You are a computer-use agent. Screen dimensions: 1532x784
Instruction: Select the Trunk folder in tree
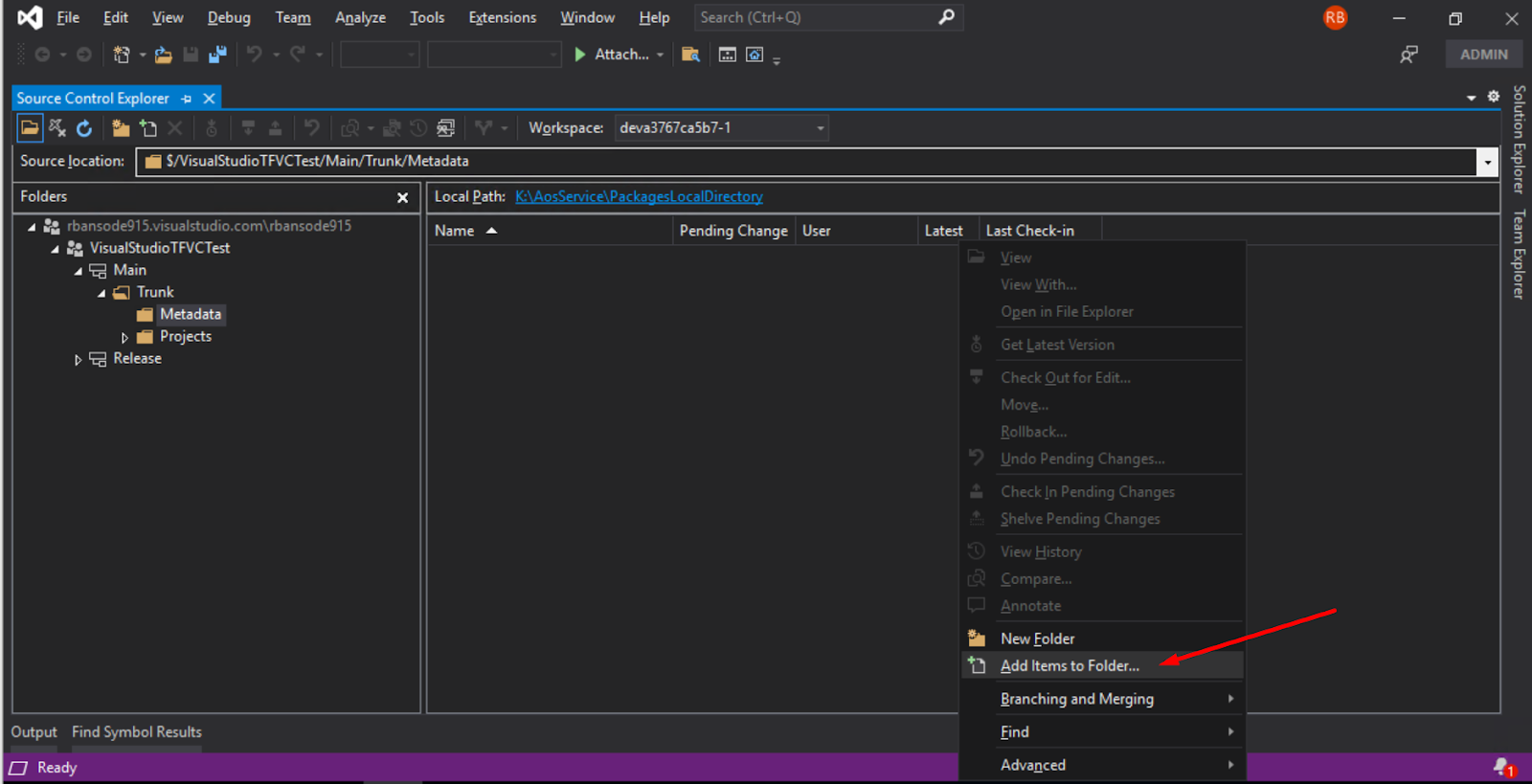(x=155, y=292)
